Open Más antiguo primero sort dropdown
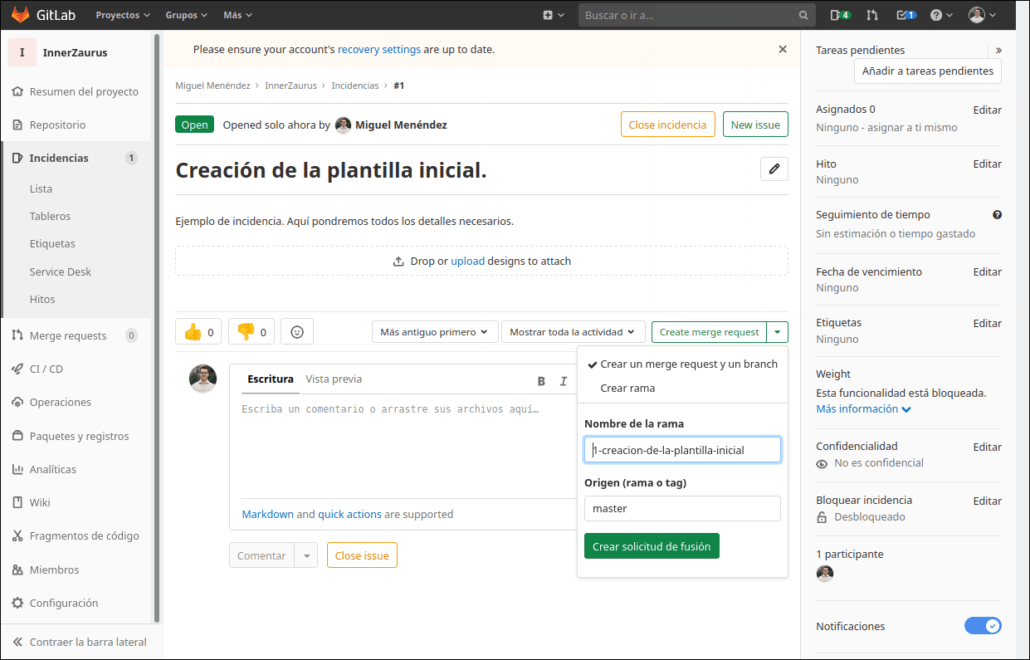 [434, 332]
